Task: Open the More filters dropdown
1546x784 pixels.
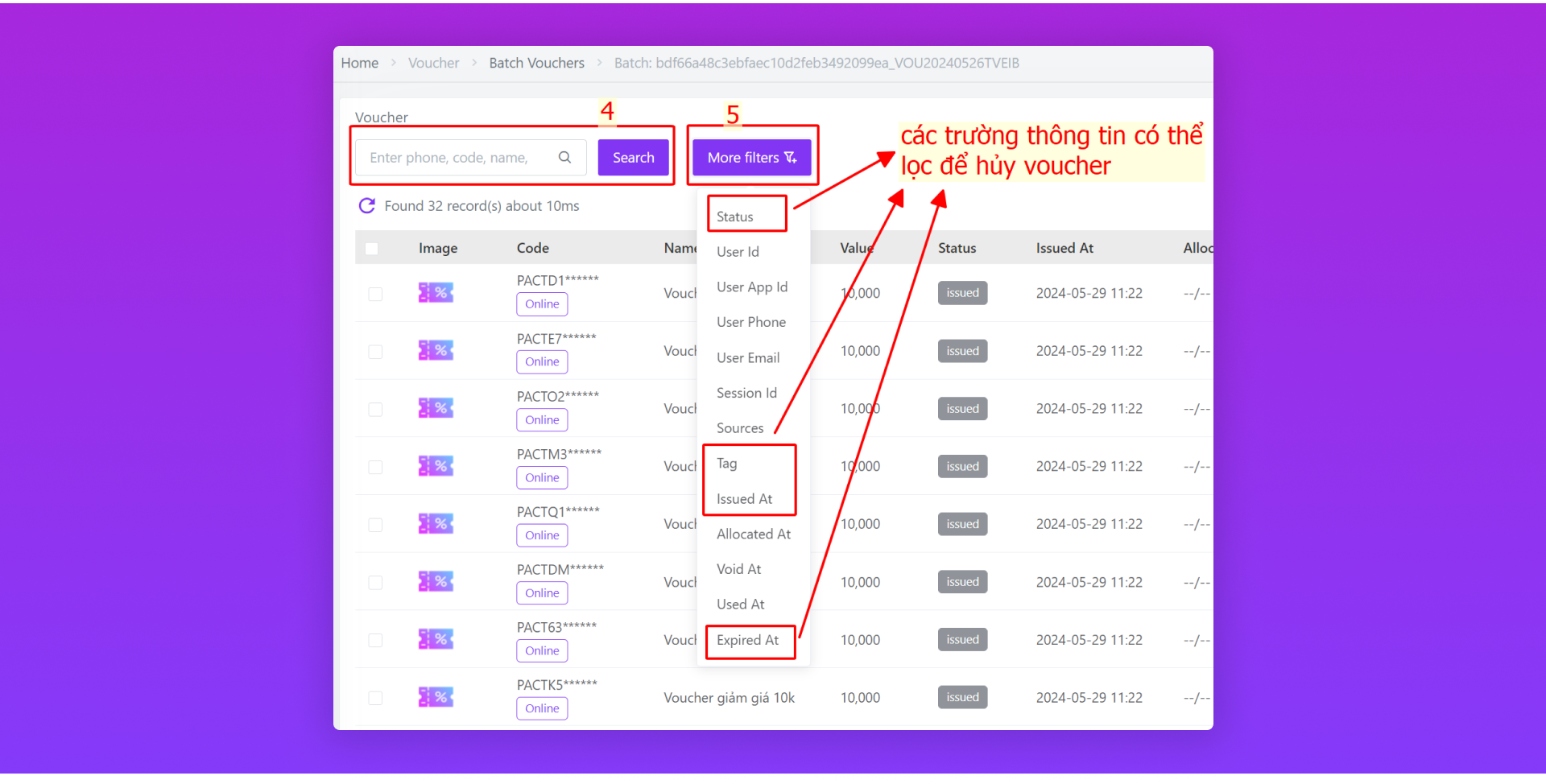Action: 751,158
